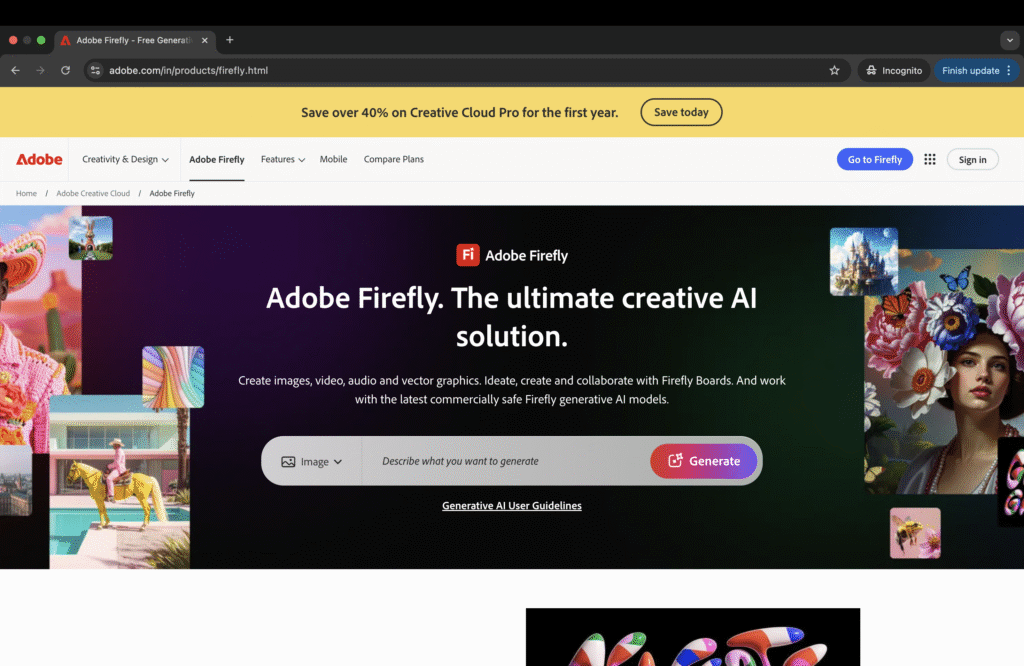Expand the Features dropdown
The image size is (1024, 666).
(282, 159)
